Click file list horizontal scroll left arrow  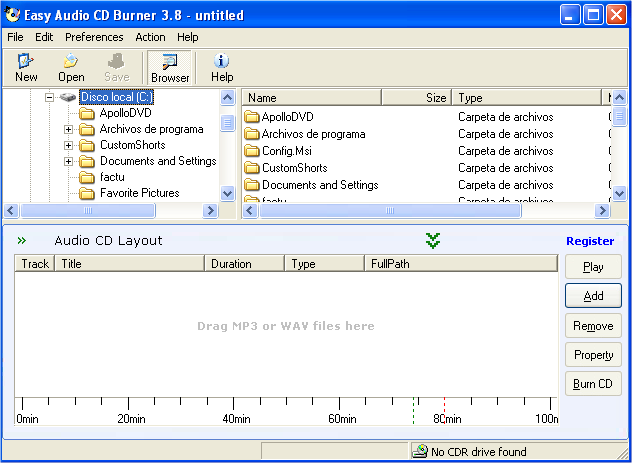[249, 210]
